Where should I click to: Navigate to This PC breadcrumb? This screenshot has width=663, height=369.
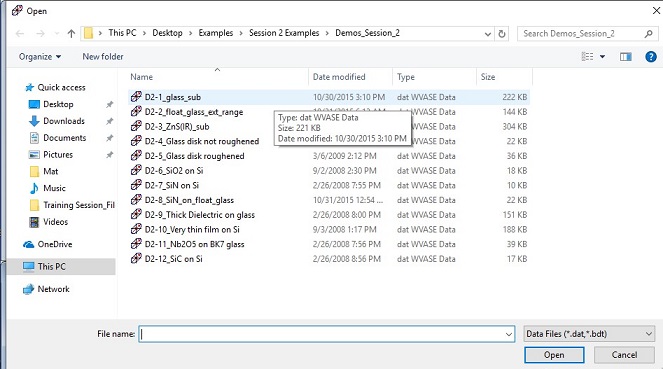pyautogui.click(x=122, y=33)
